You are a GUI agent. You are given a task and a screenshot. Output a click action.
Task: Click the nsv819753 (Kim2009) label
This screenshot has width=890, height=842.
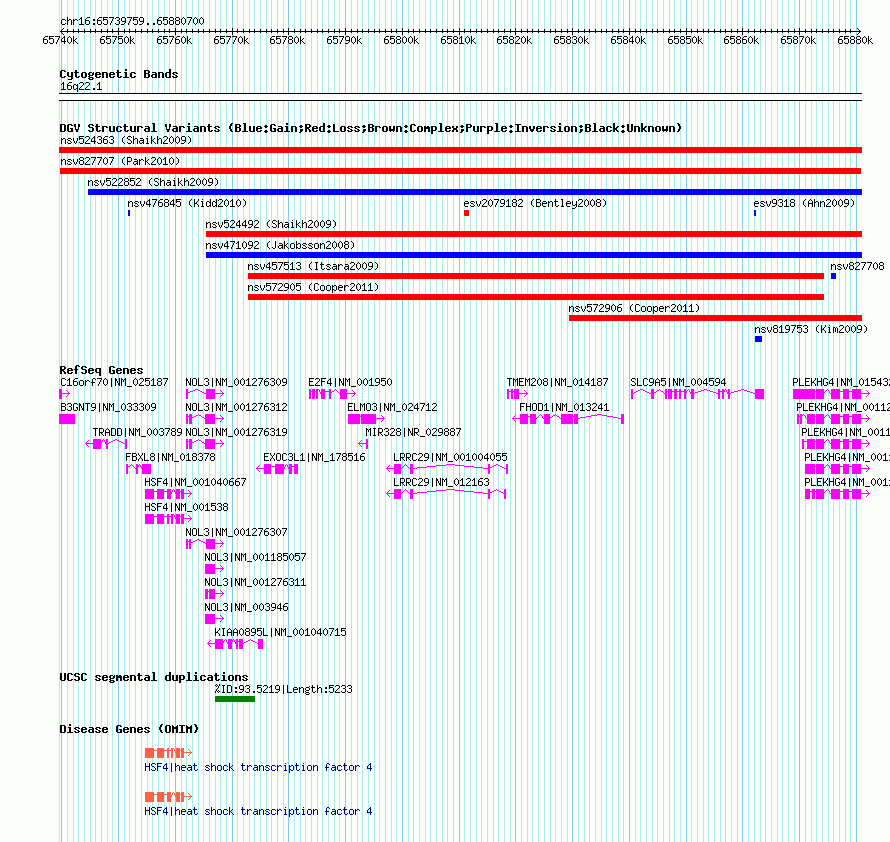pos(811,329)
